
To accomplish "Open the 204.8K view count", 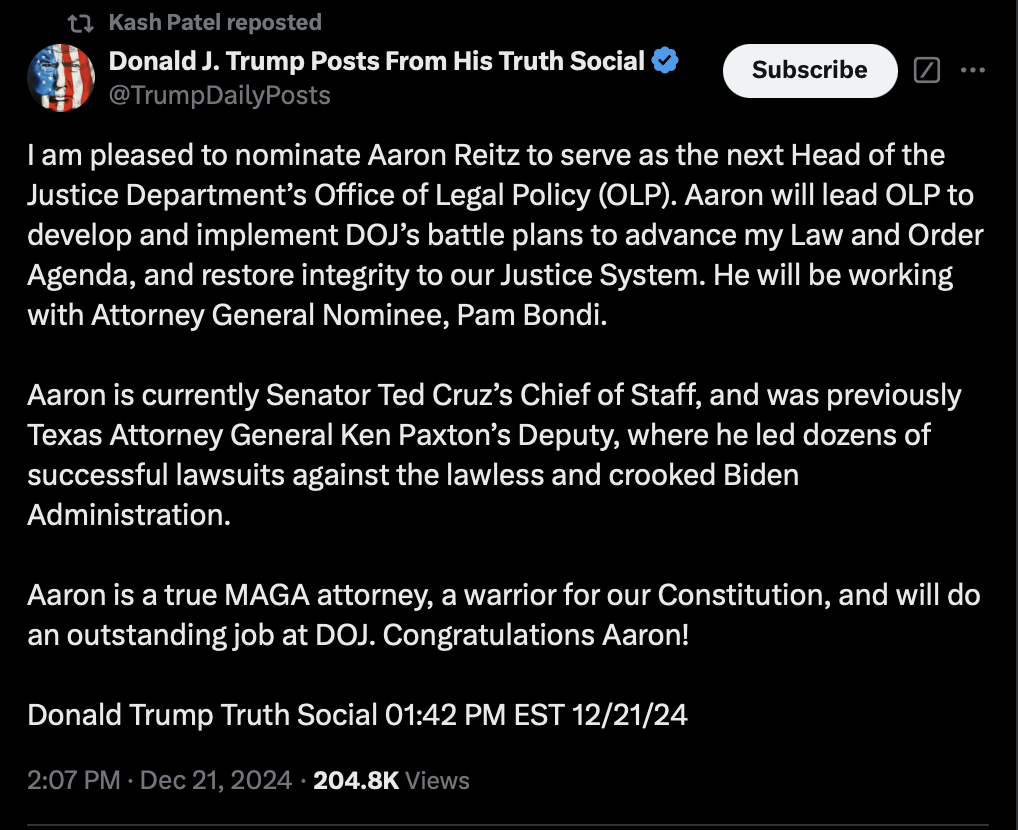I will pos(356,780).
